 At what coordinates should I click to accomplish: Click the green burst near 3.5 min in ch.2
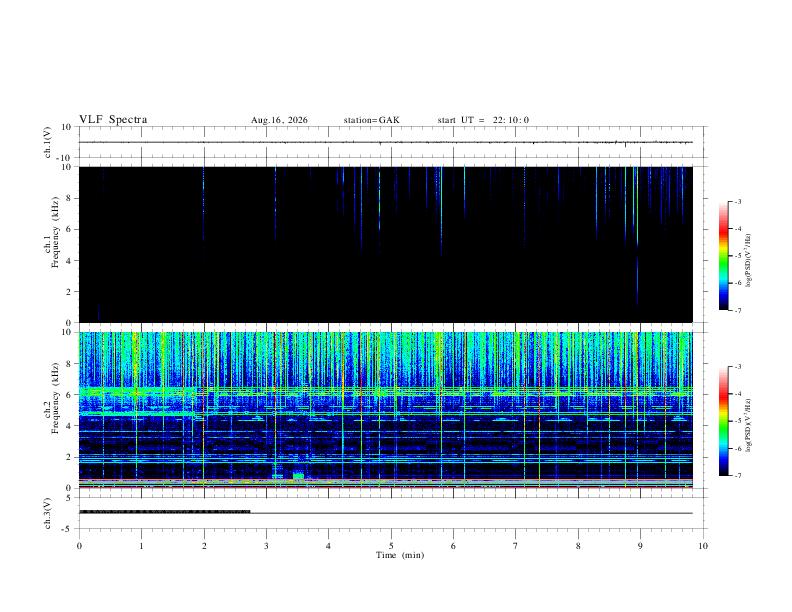click(x=299, y=476)
